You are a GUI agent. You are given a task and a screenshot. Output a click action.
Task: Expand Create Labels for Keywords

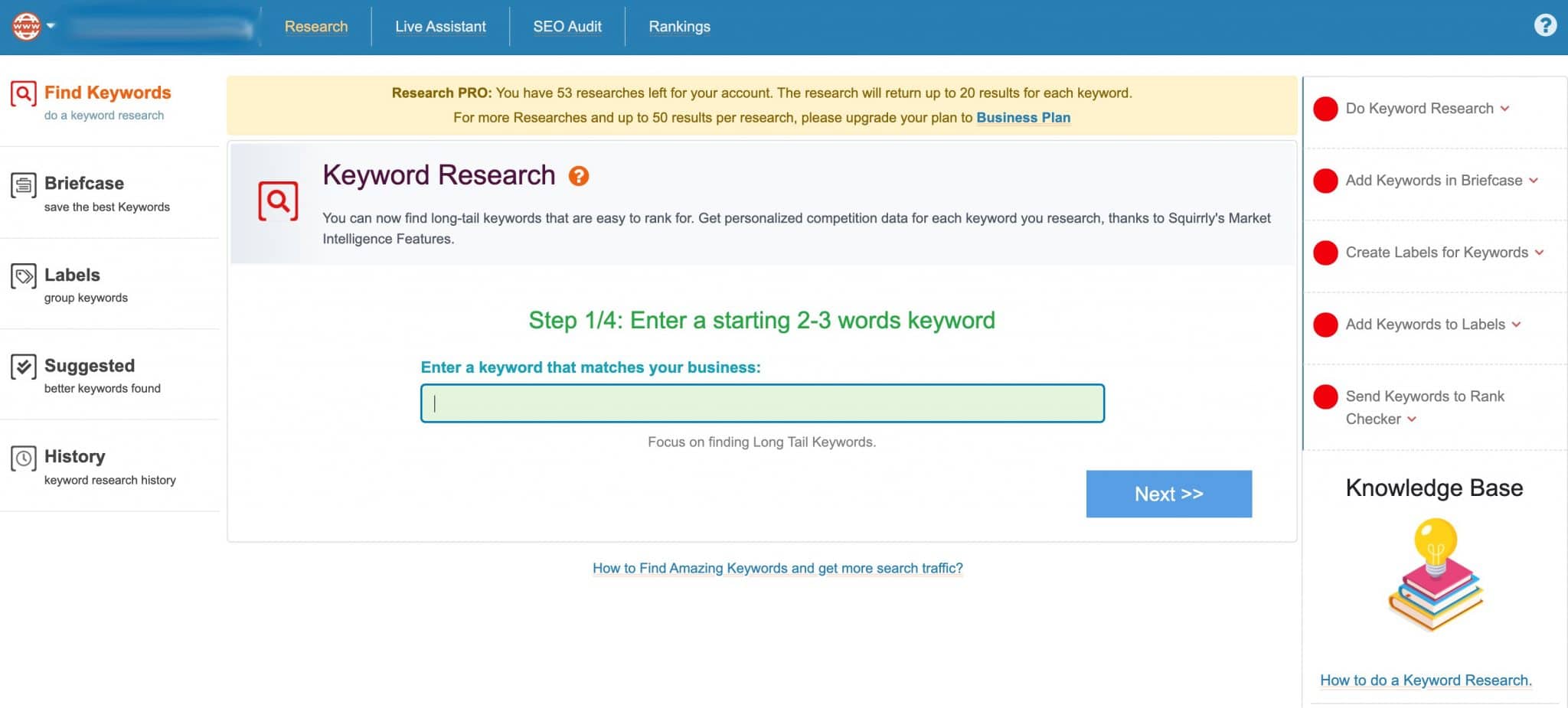tap(1538, 253)
